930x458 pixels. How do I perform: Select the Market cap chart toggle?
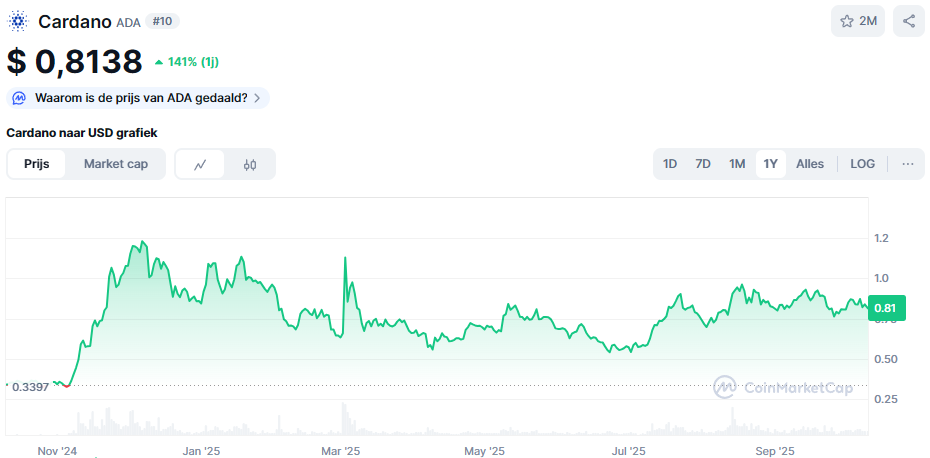tap(116, 164)
